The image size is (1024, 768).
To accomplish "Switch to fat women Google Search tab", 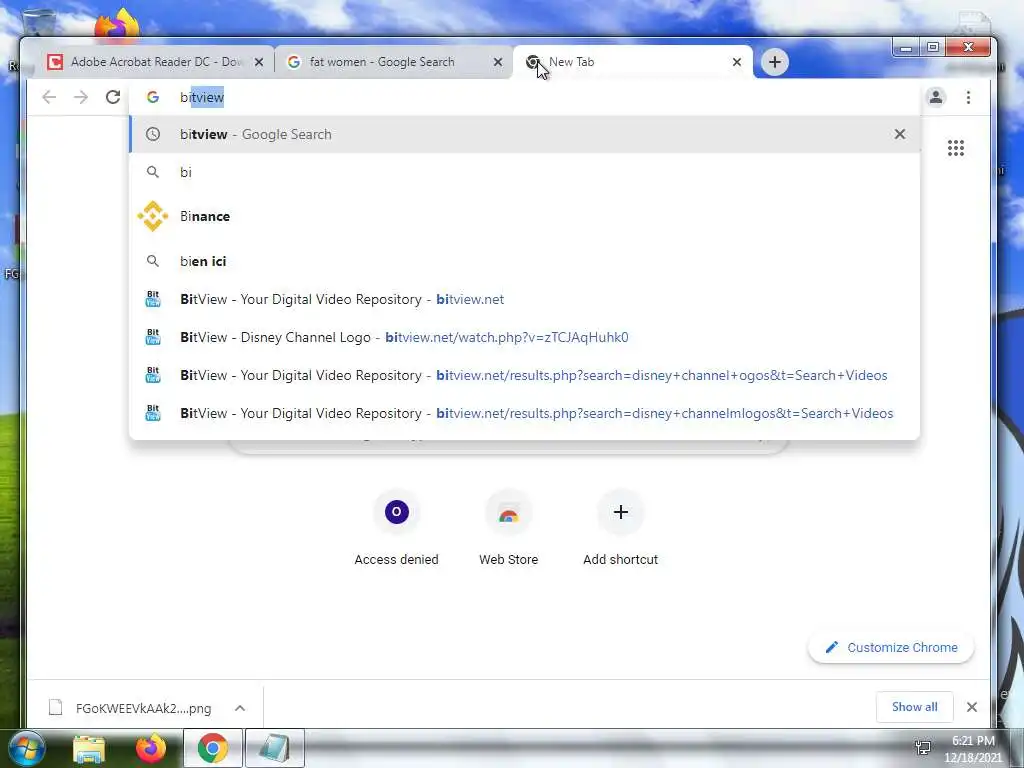I will (394, 62).
